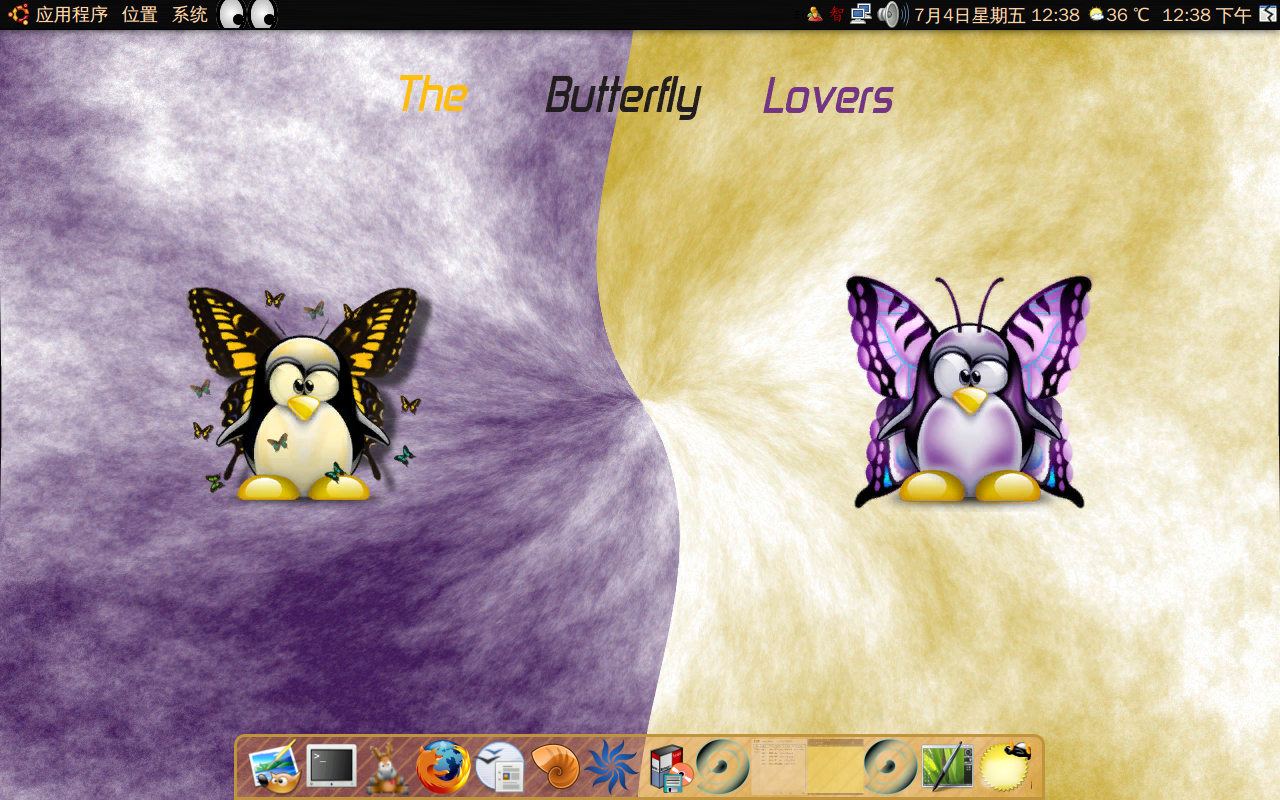1280x800 pixels.
Task: Open the 应用程序 applications menu
Action: 71,15
